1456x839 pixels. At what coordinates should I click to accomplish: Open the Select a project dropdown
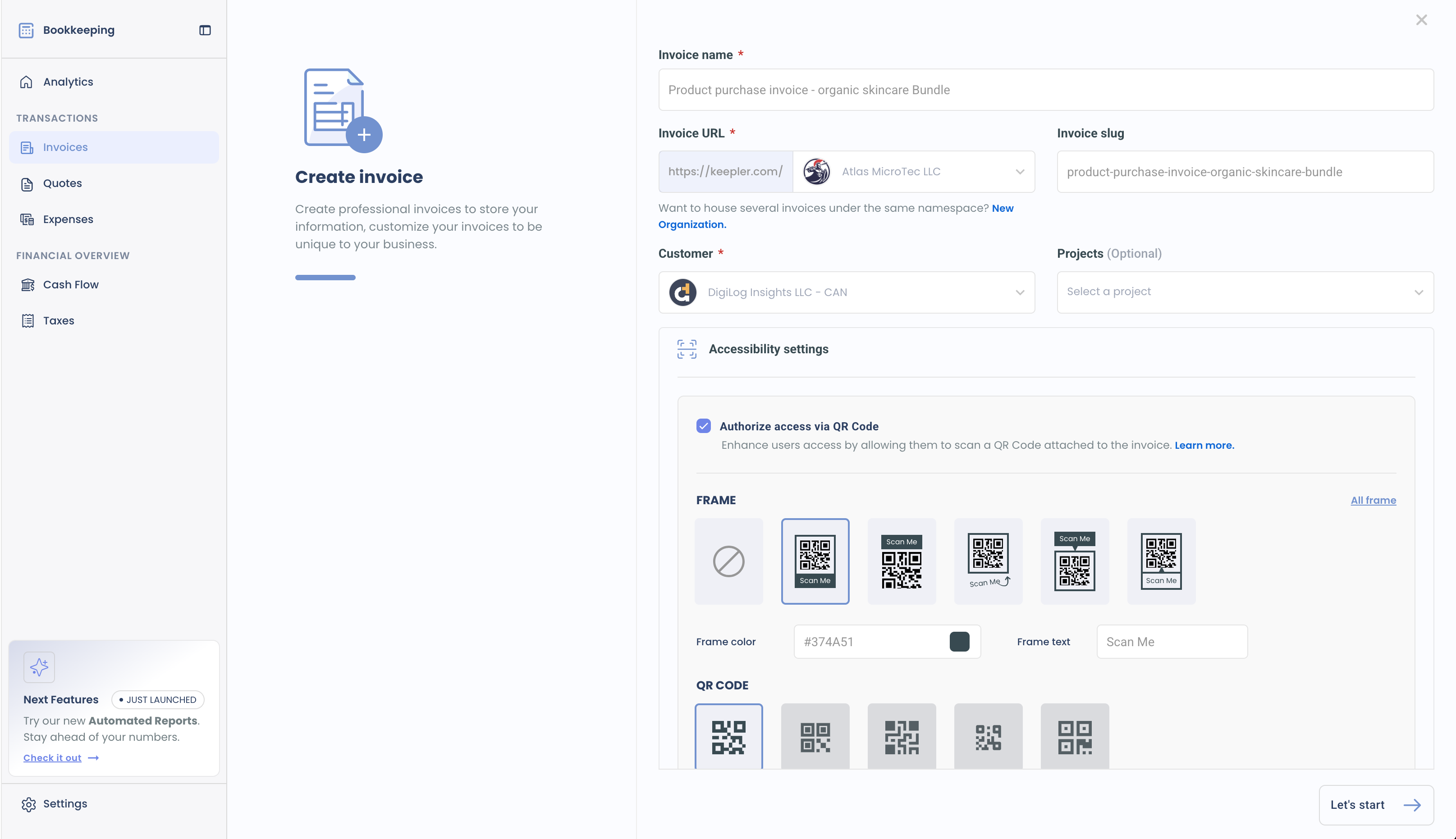(1245, 292)
